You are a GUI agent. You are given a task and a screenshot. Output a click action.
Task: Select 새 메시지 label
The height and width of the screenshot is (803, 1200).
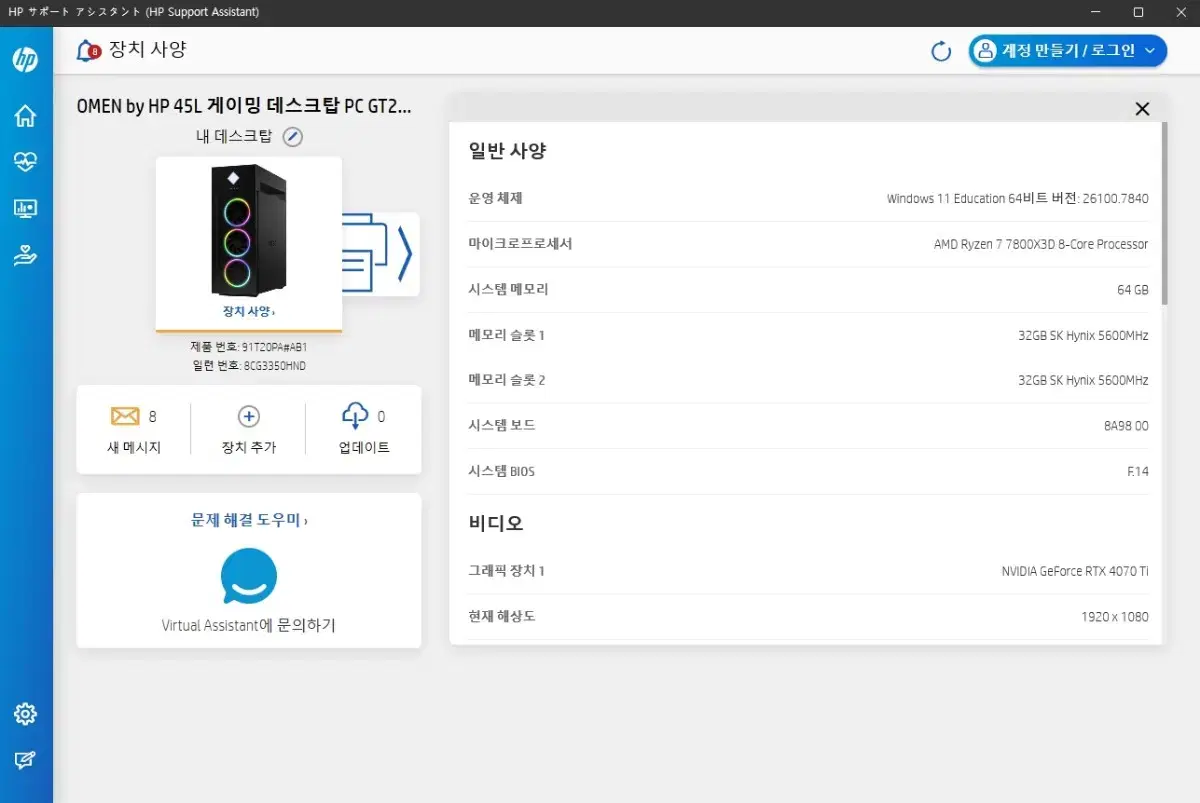tap(134, 448)
